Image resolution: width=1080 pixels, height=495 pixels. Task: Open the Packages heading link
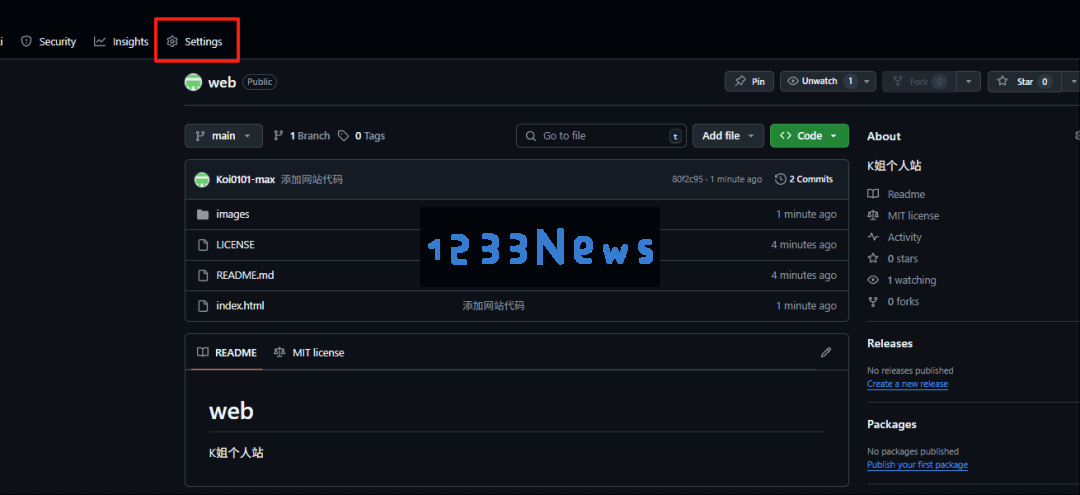coord(892,424)
